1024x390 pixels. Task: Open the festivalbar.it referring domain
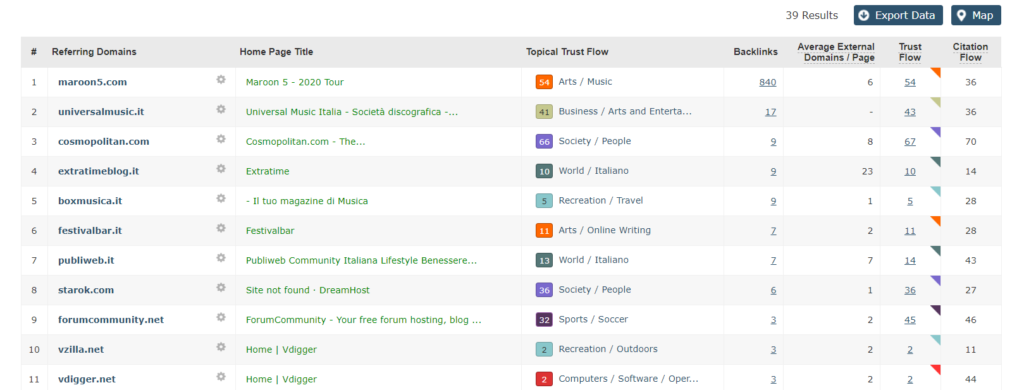tap(89, 231)
